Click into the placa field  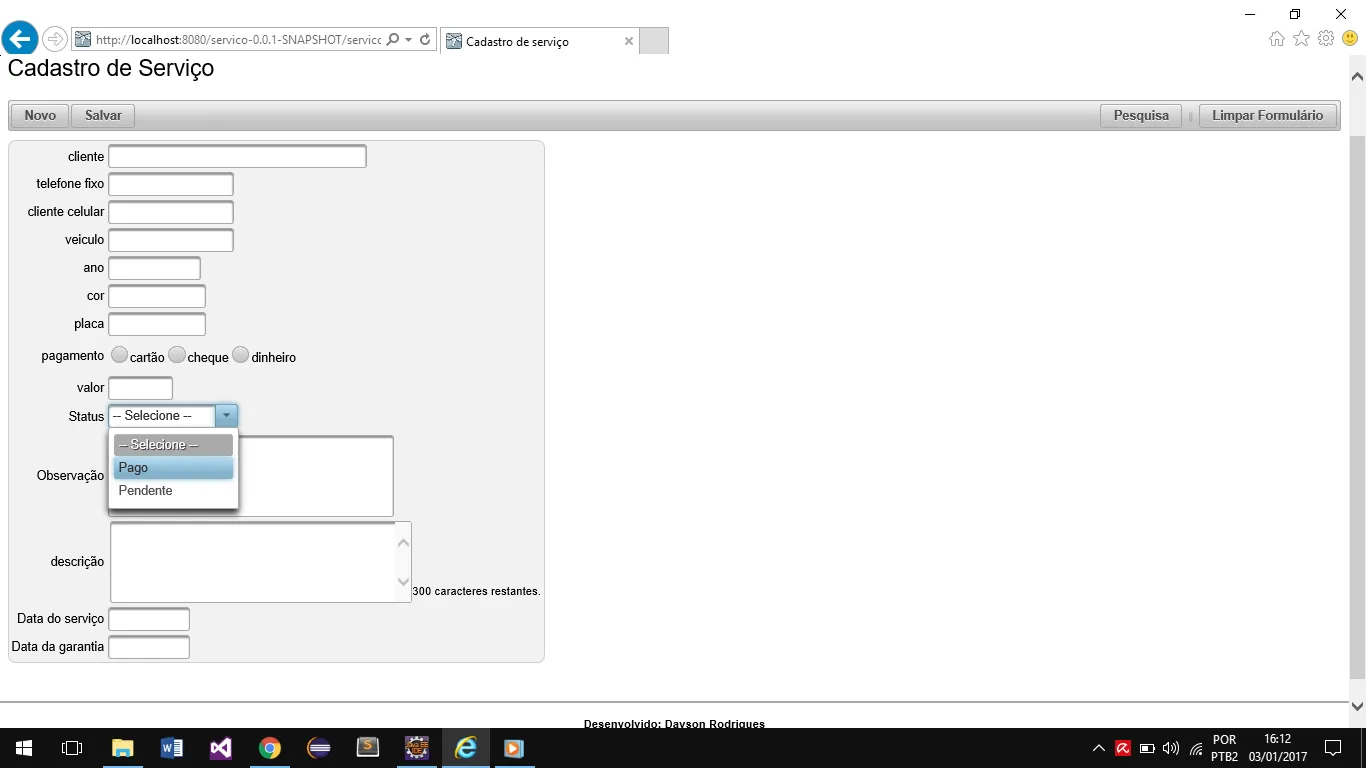pyautogui.click(x=157, y=325)
